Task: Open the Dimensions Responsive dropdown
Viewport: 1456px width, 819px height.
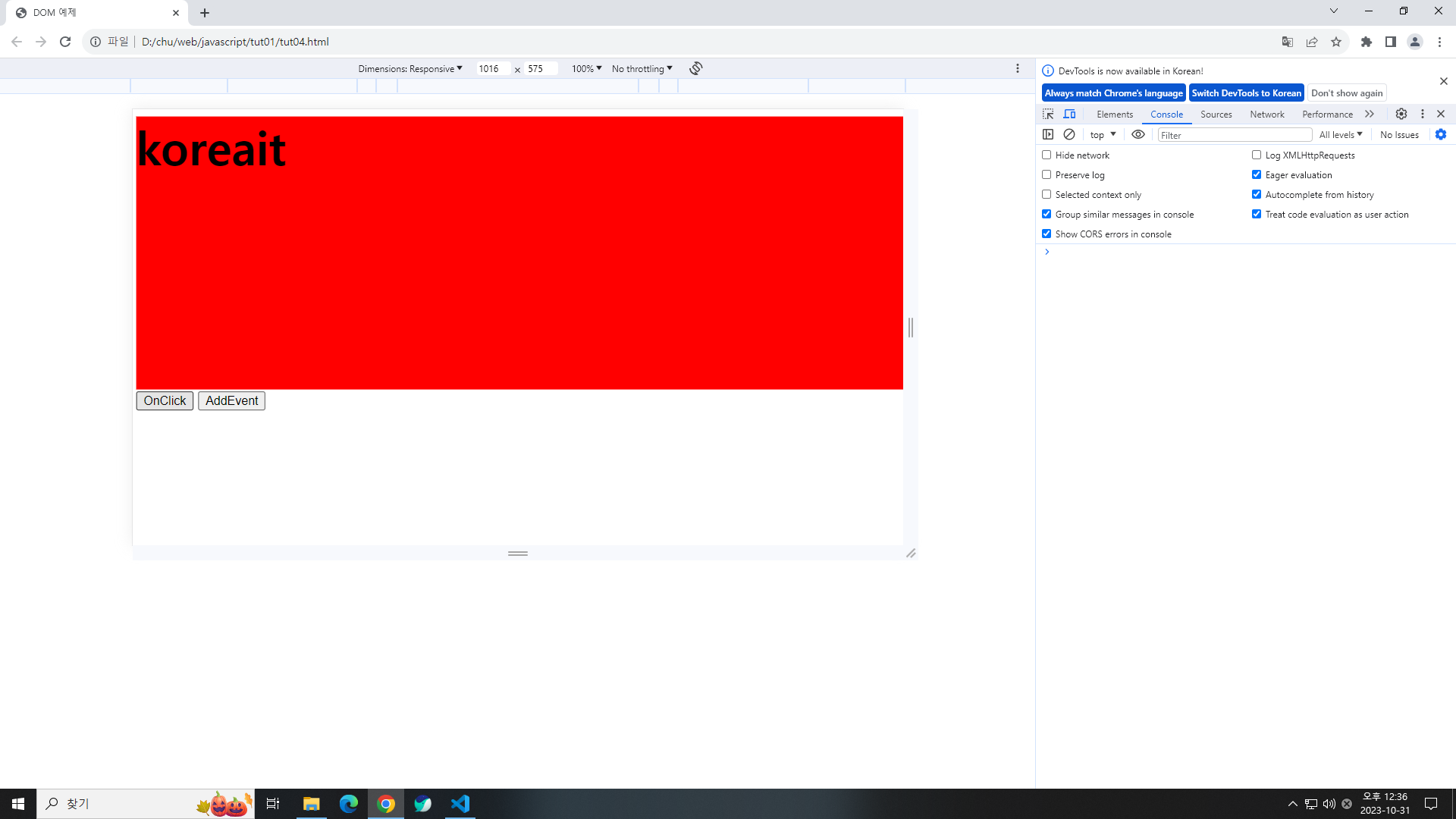Action: tap(410, 68)
